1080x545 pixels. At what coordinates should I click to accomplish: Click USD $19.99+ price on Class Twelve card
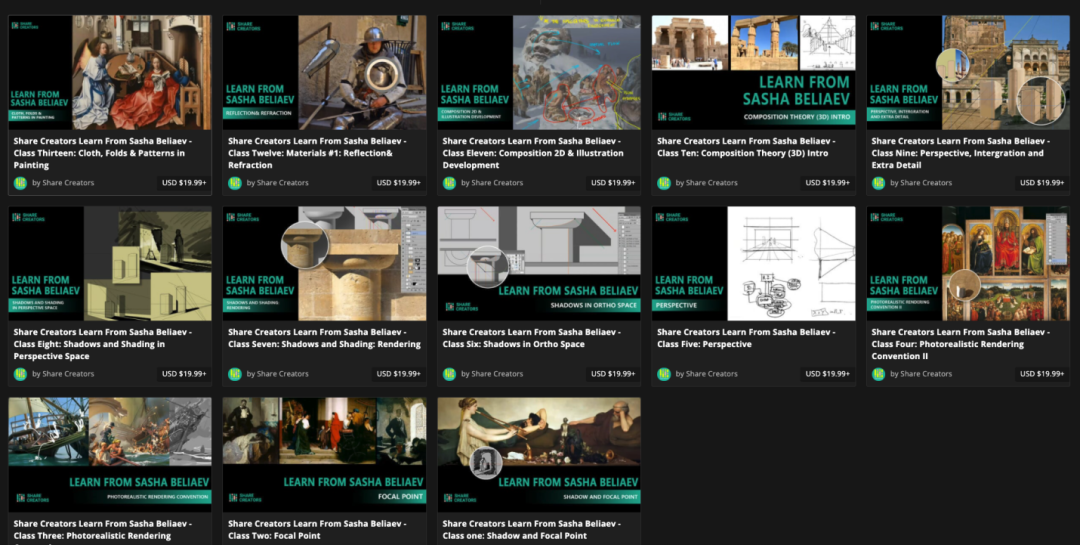click(x=399, y=183)
